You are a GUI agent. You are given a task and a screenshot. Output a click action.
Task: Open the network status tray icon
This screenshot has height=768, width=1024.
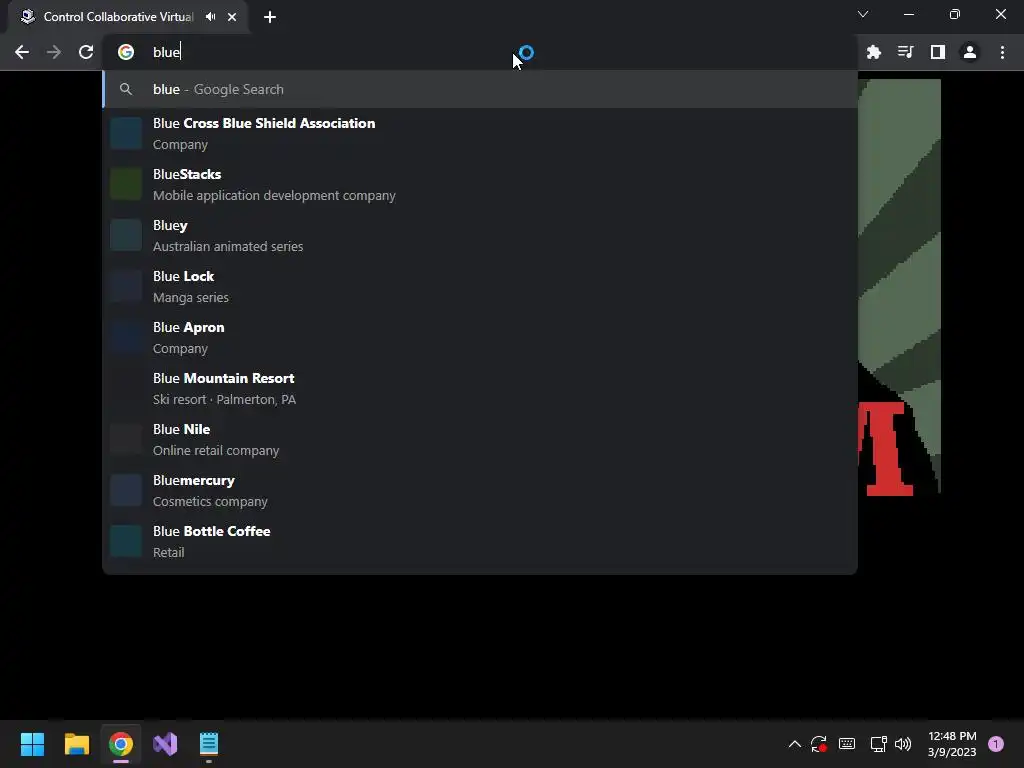point(878,744)
